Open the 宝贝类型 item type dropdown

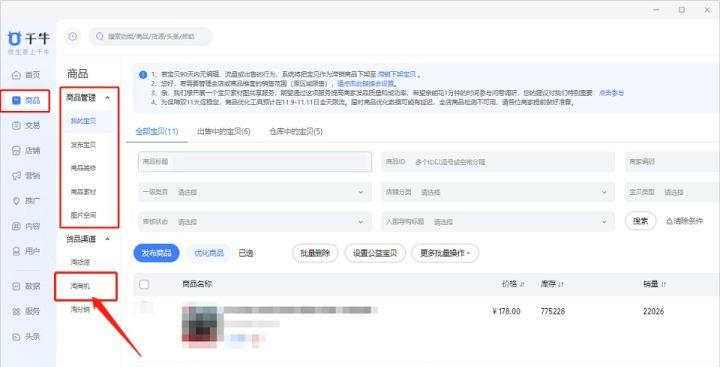tap(672, 192)
